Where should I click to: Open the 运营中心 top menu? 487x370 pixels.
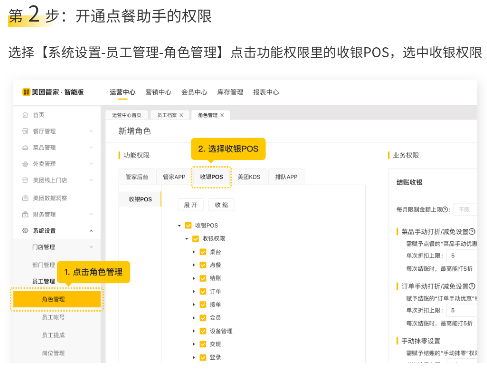122,92
